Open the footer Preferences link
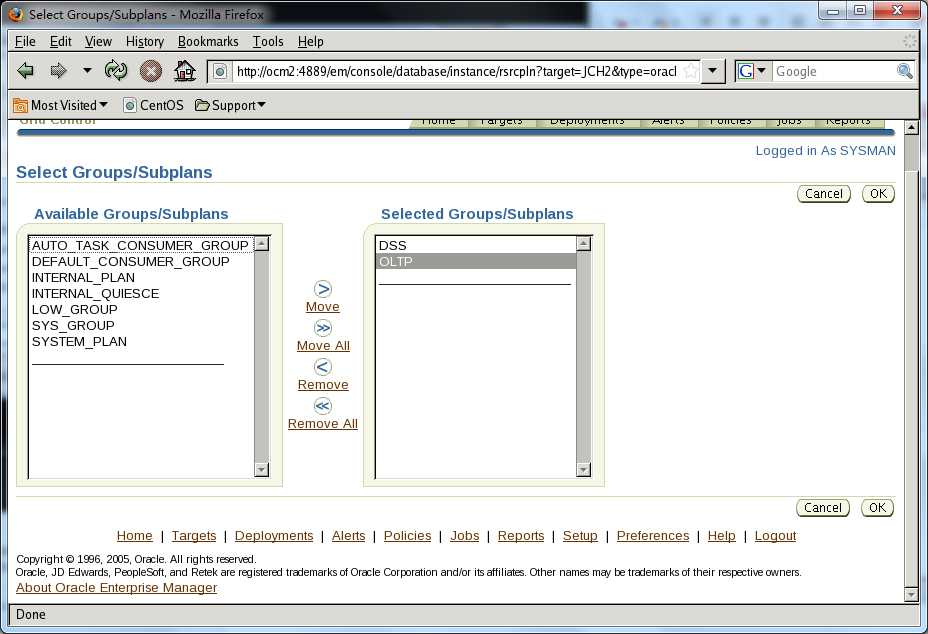Viewport: 928px width, 634px height. click(653, 536)
